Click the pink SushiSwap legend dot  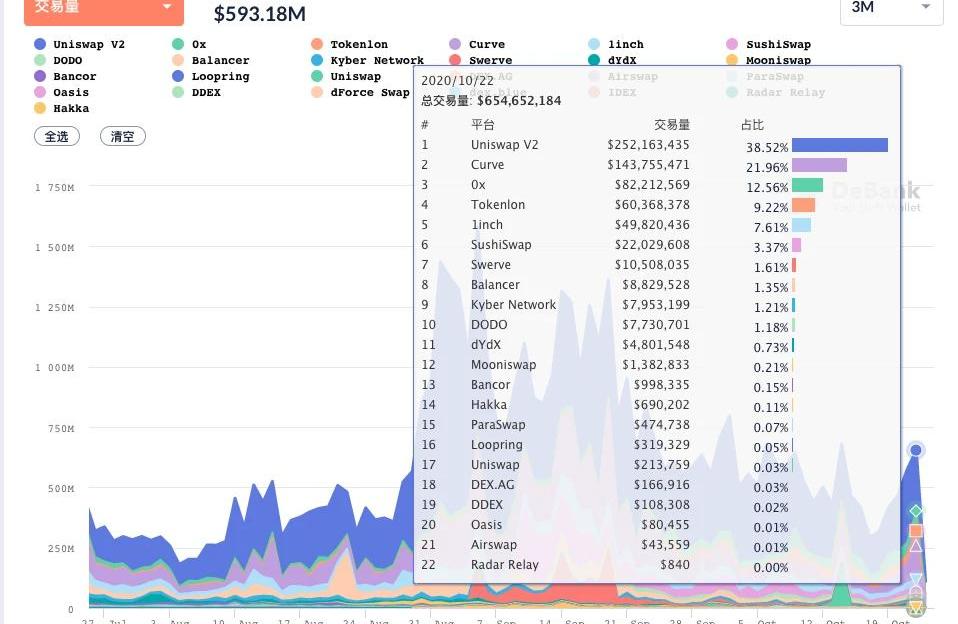(x=732, y=44)
